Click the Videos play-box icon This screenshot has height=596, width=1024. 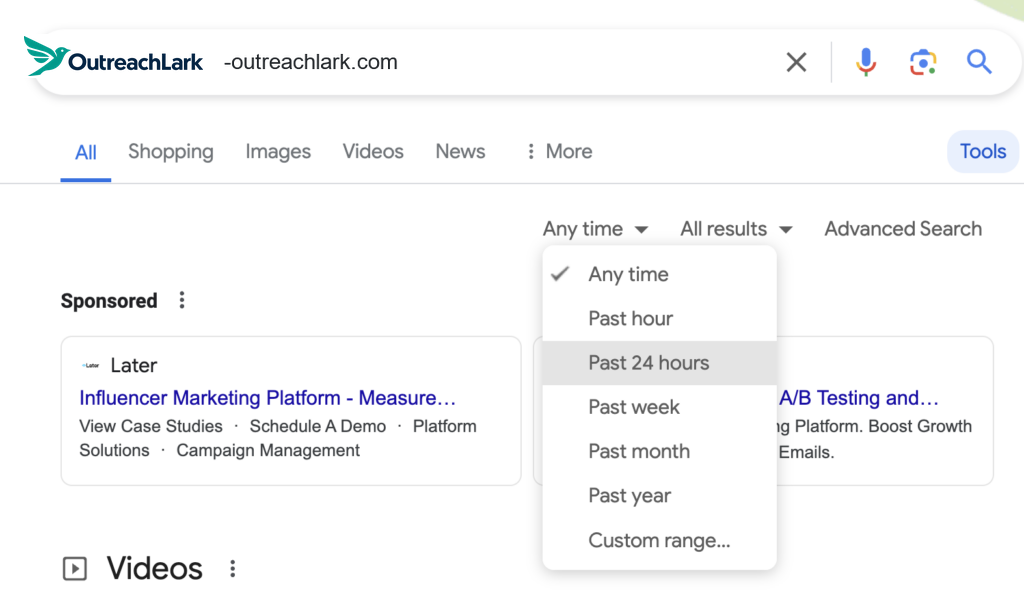coord(75,569)
